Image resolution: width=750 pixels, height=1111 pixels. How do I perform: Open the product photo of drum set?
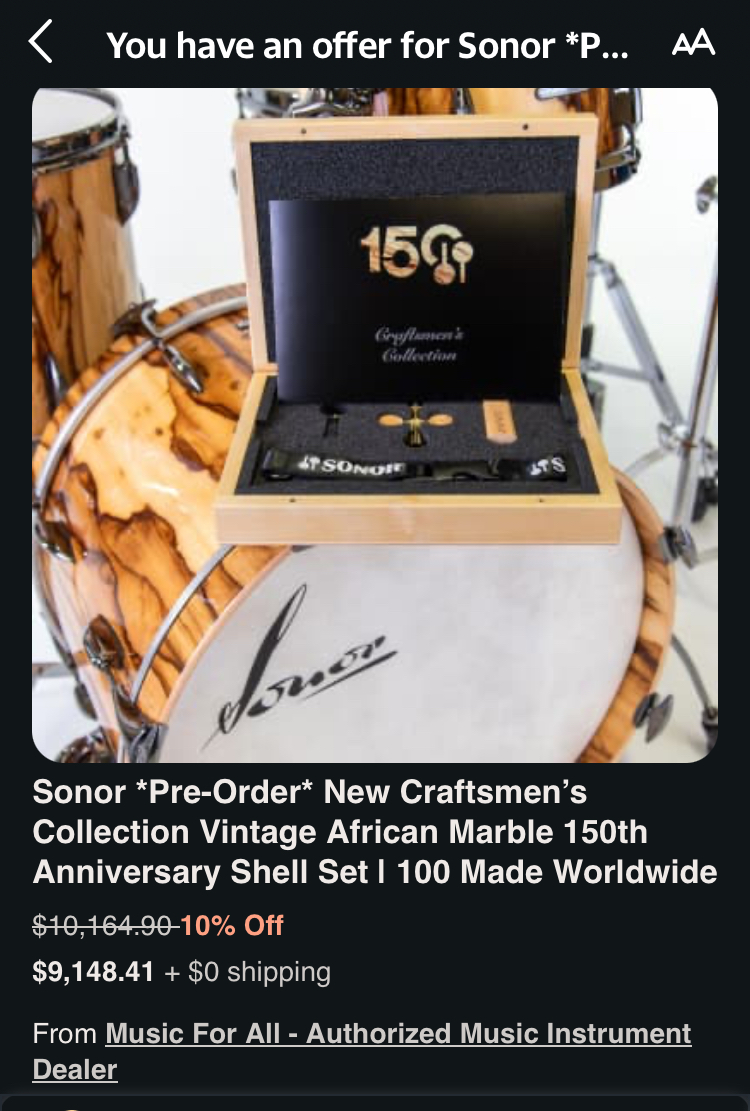coord(375,425)
